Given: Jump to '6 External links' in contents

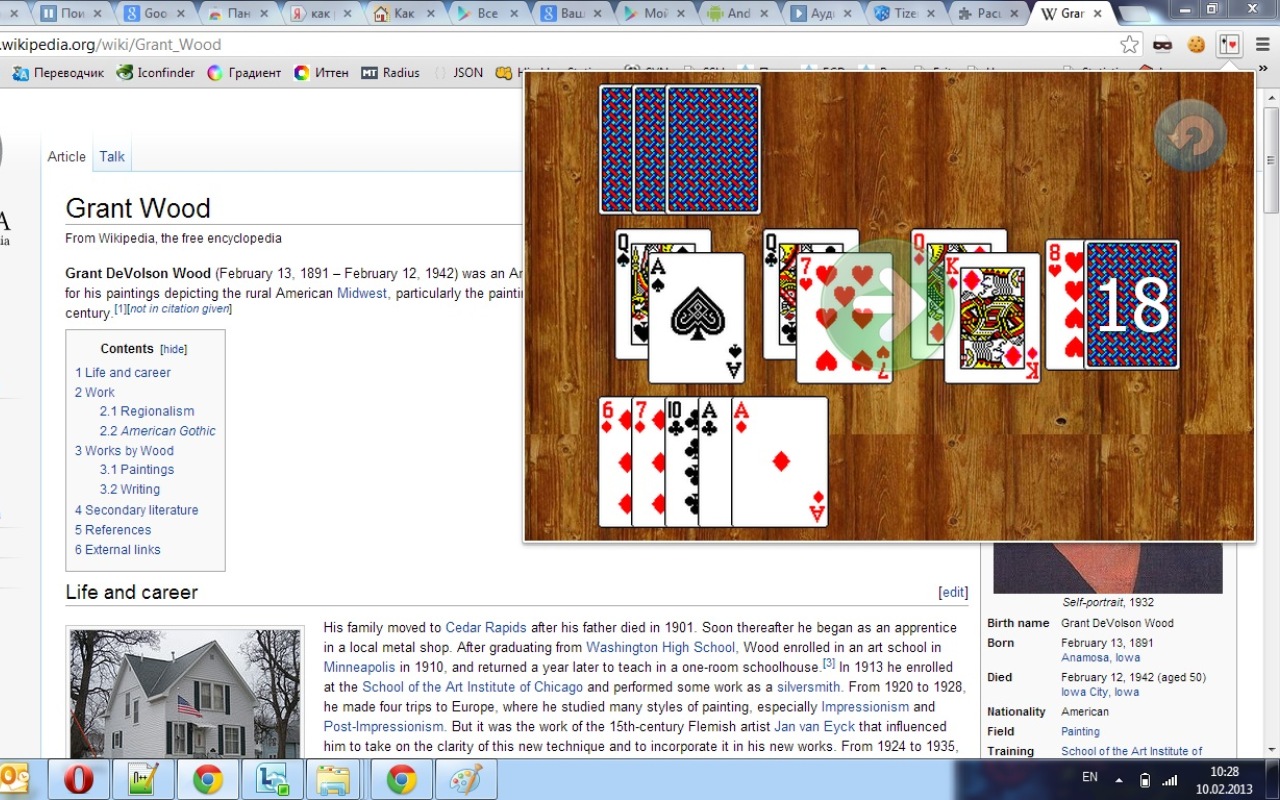Looking at the screenshot, I should [x=118, y=549].
